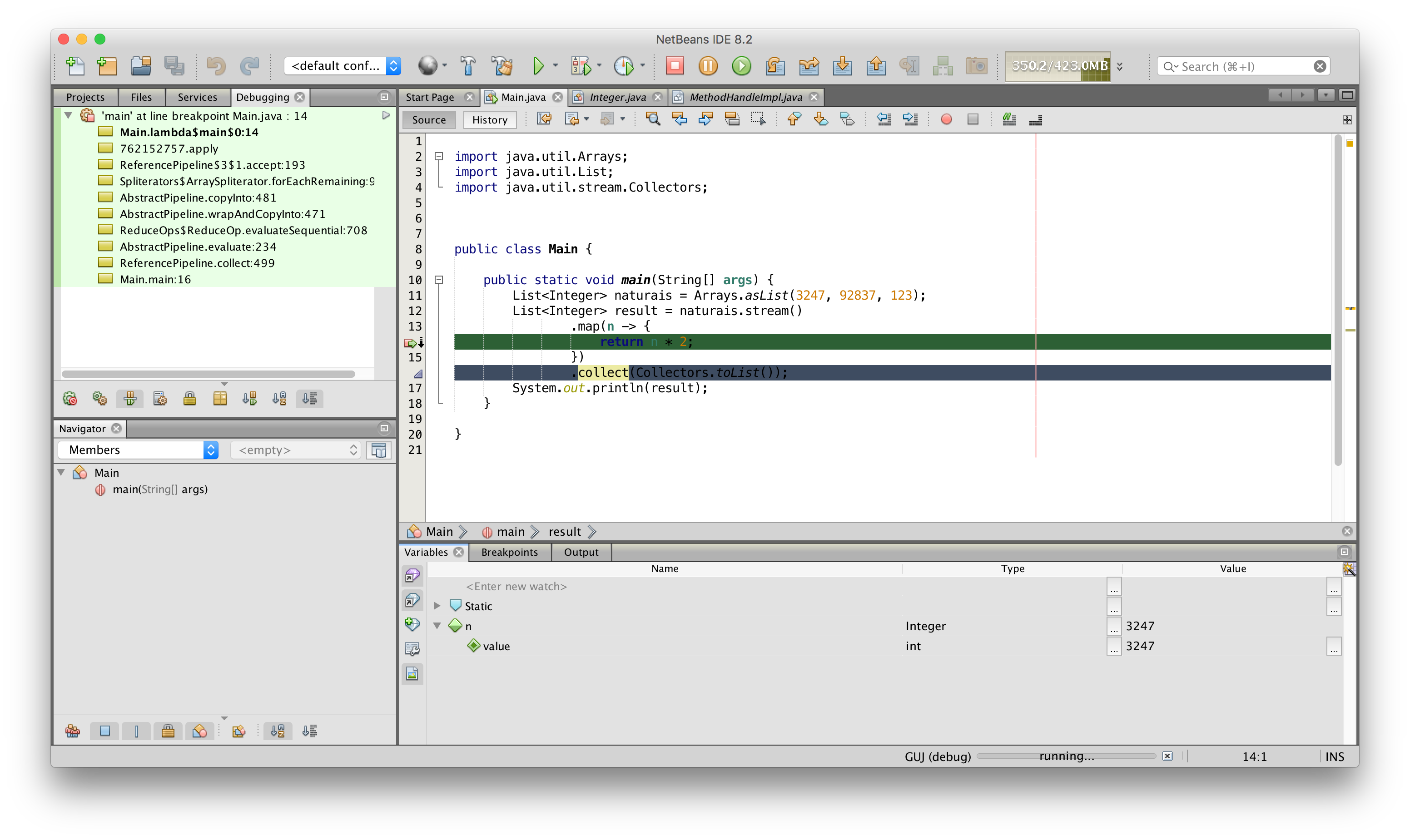Click the Enter new watch field
Viewport: 1410px width, 840px height.
click(x=516, y=587)
